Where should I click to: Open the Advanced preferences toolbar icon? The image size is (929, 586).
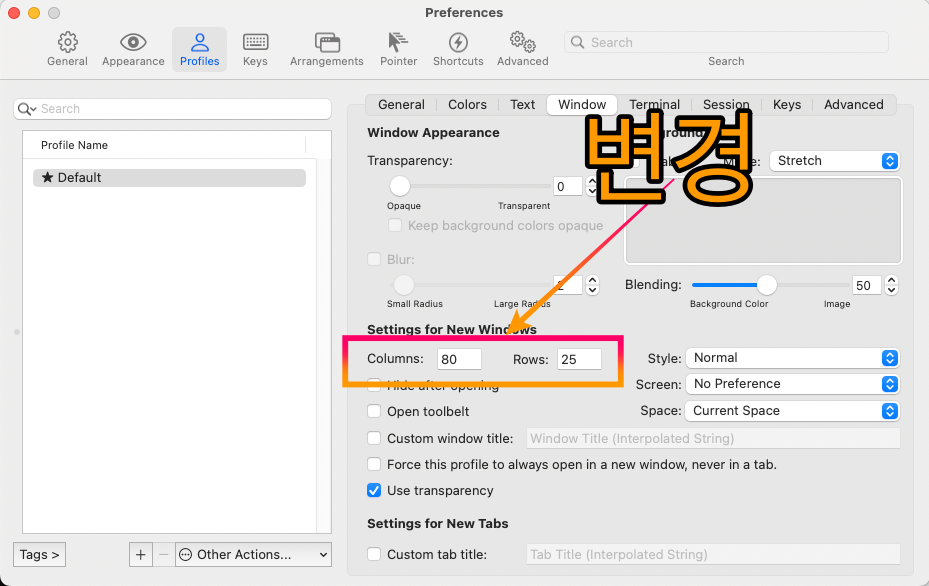click(x=523, y=49)
